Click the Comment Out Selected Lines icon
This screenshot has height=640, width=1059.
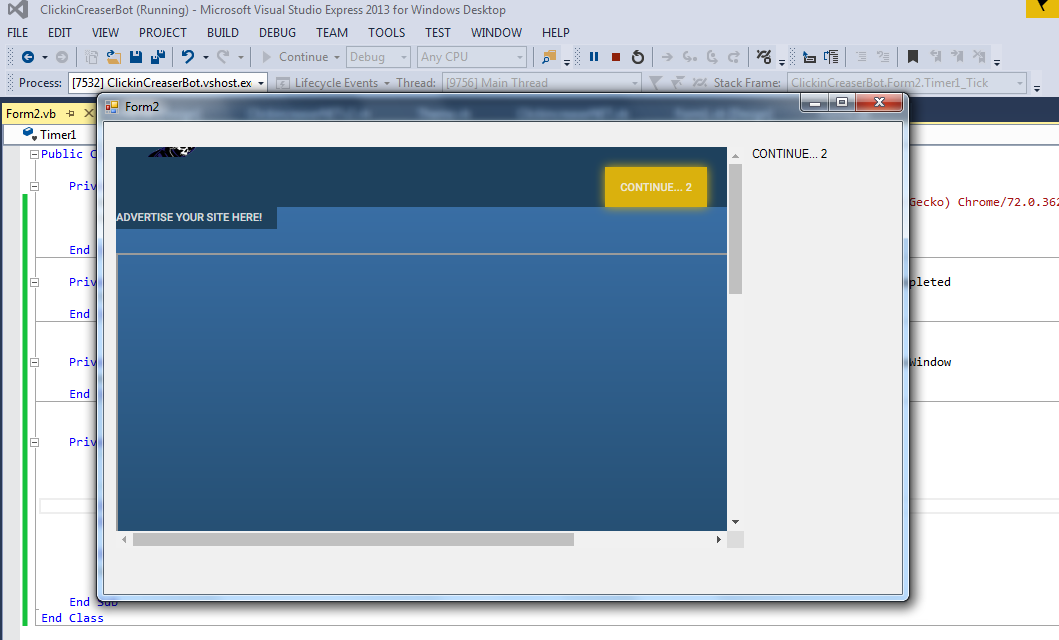861,57
